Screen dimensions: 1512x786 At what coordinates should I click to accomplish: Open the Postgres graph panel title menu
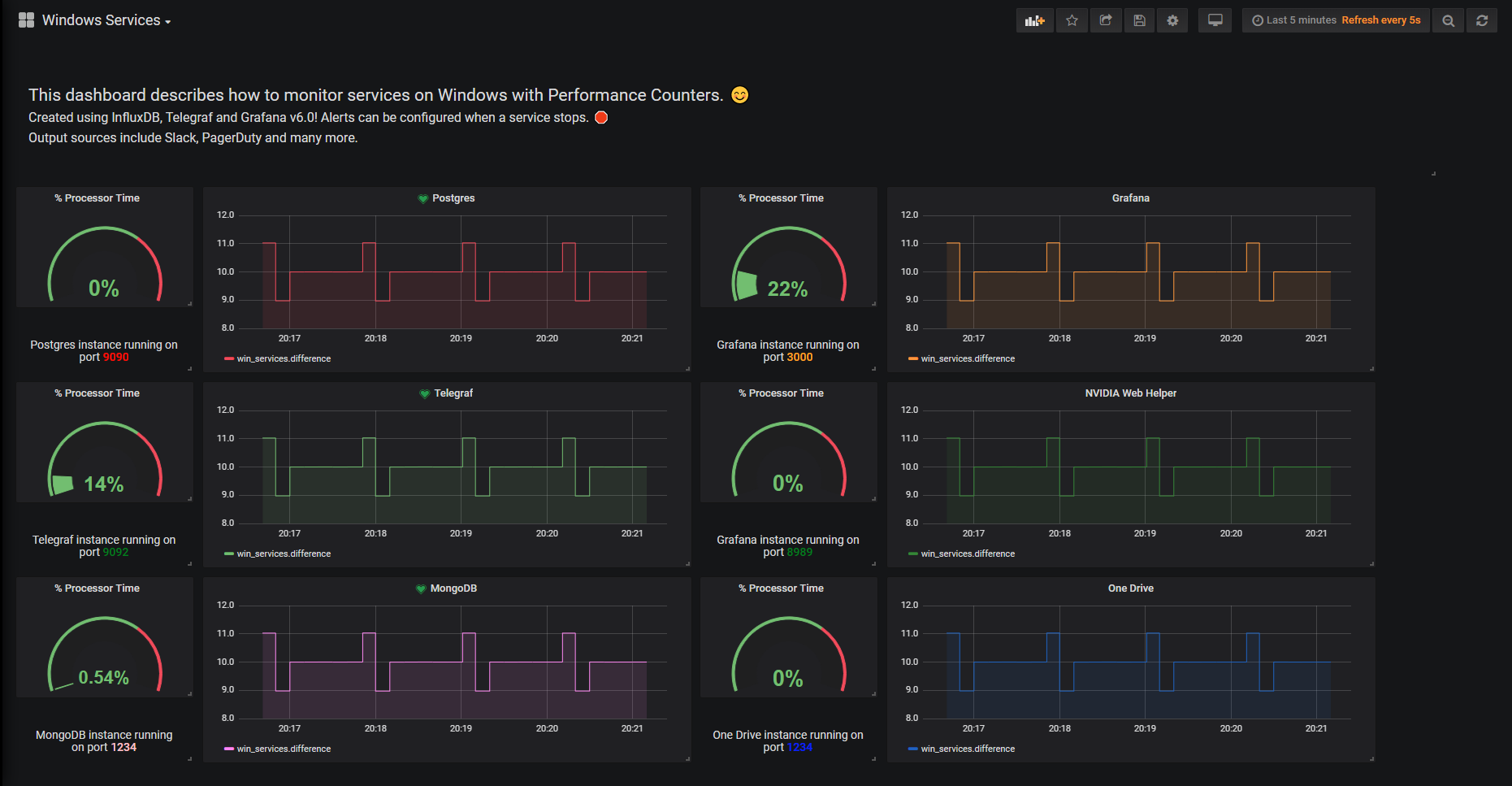453,198
